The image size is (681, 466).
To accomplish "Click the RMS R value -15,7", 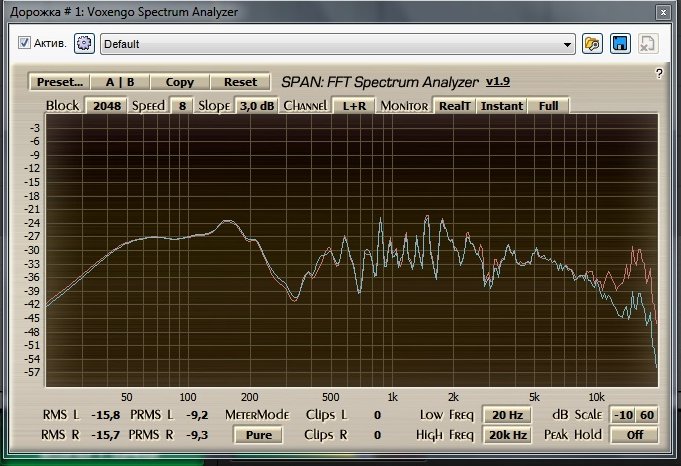I will pyautogui.click(x=106, y=435).
